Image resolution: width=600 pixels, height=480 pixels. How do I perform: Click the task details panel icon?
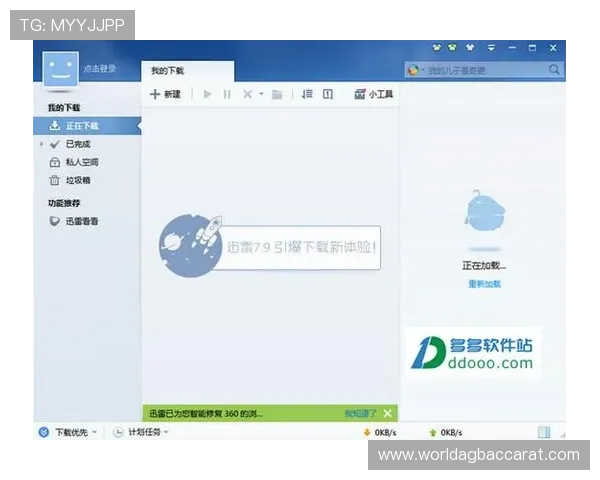[328, 94]
